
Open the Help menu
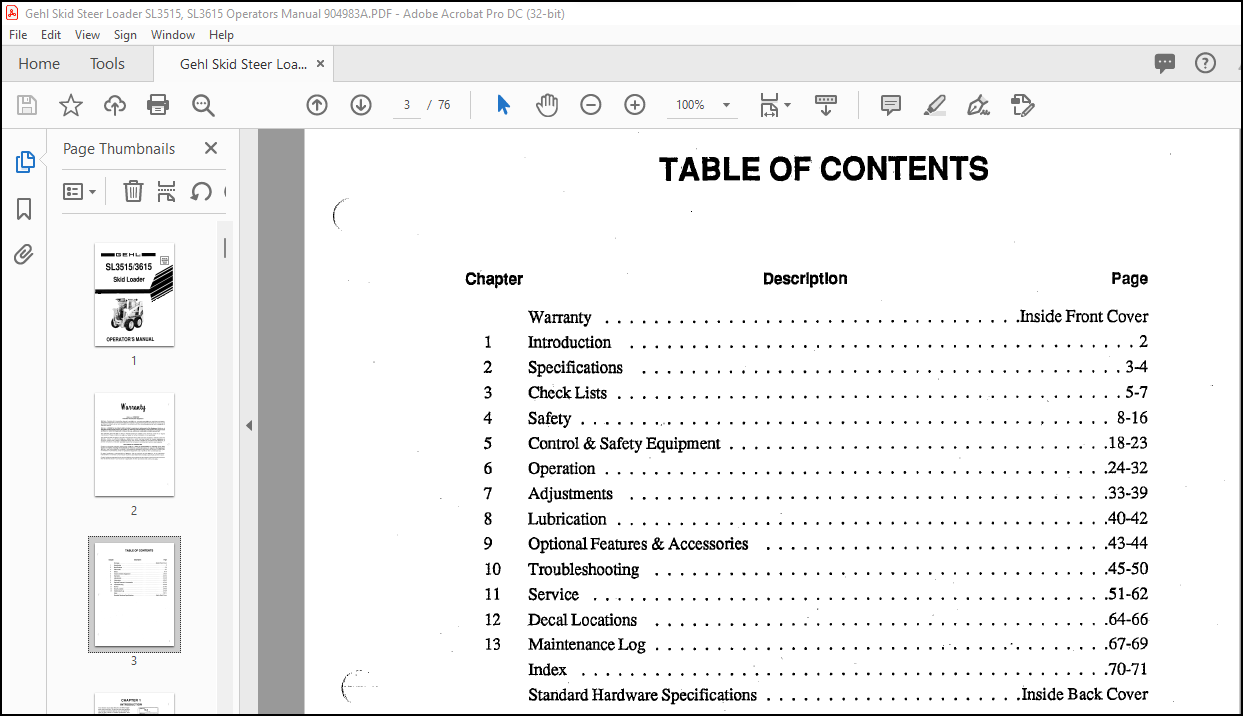[x=221, y=34]
